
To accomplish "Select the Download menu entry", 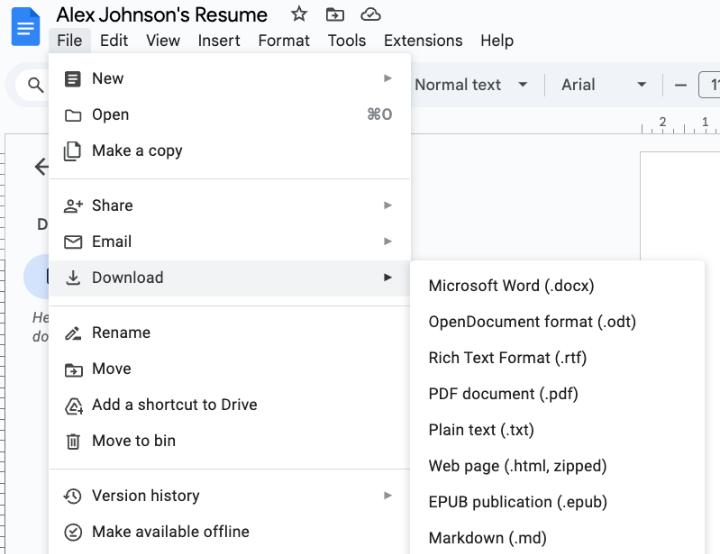I will [x=229, y=277].
